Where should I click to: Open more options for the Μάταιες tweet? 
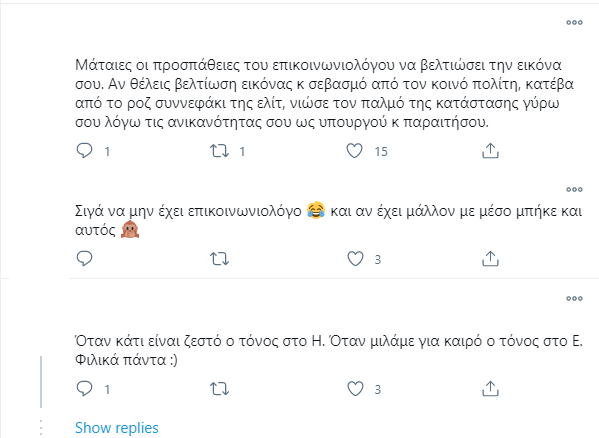pos(574,23)
